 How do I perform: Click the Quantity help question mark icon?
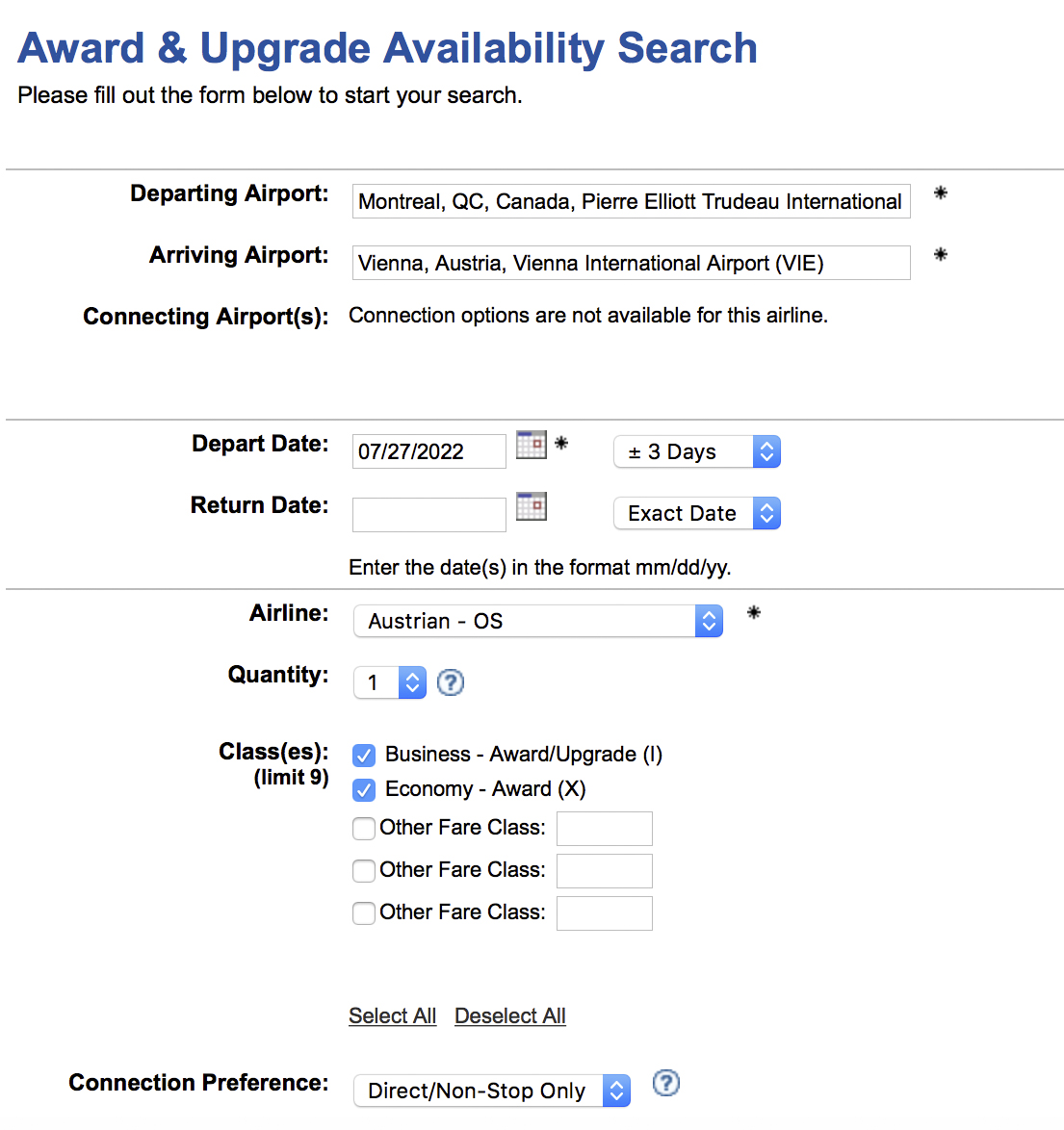450,682
